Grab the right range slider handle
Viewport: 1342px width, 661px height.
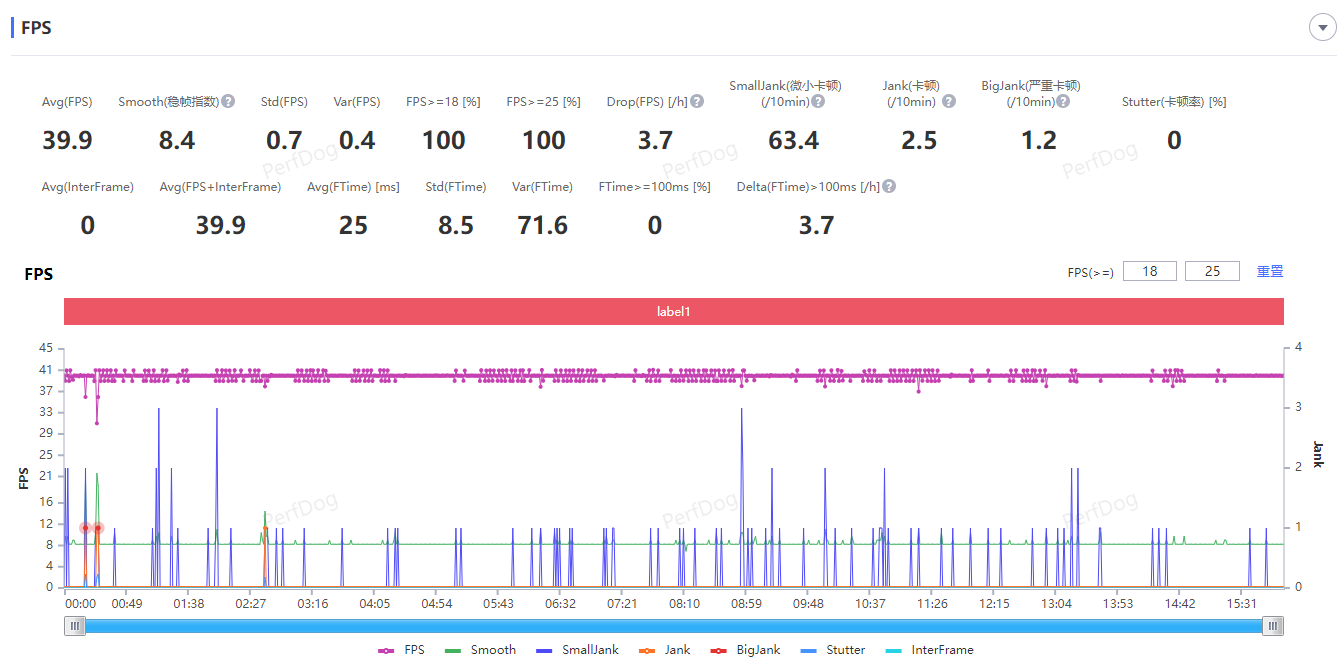click(x=1272, y=626)
